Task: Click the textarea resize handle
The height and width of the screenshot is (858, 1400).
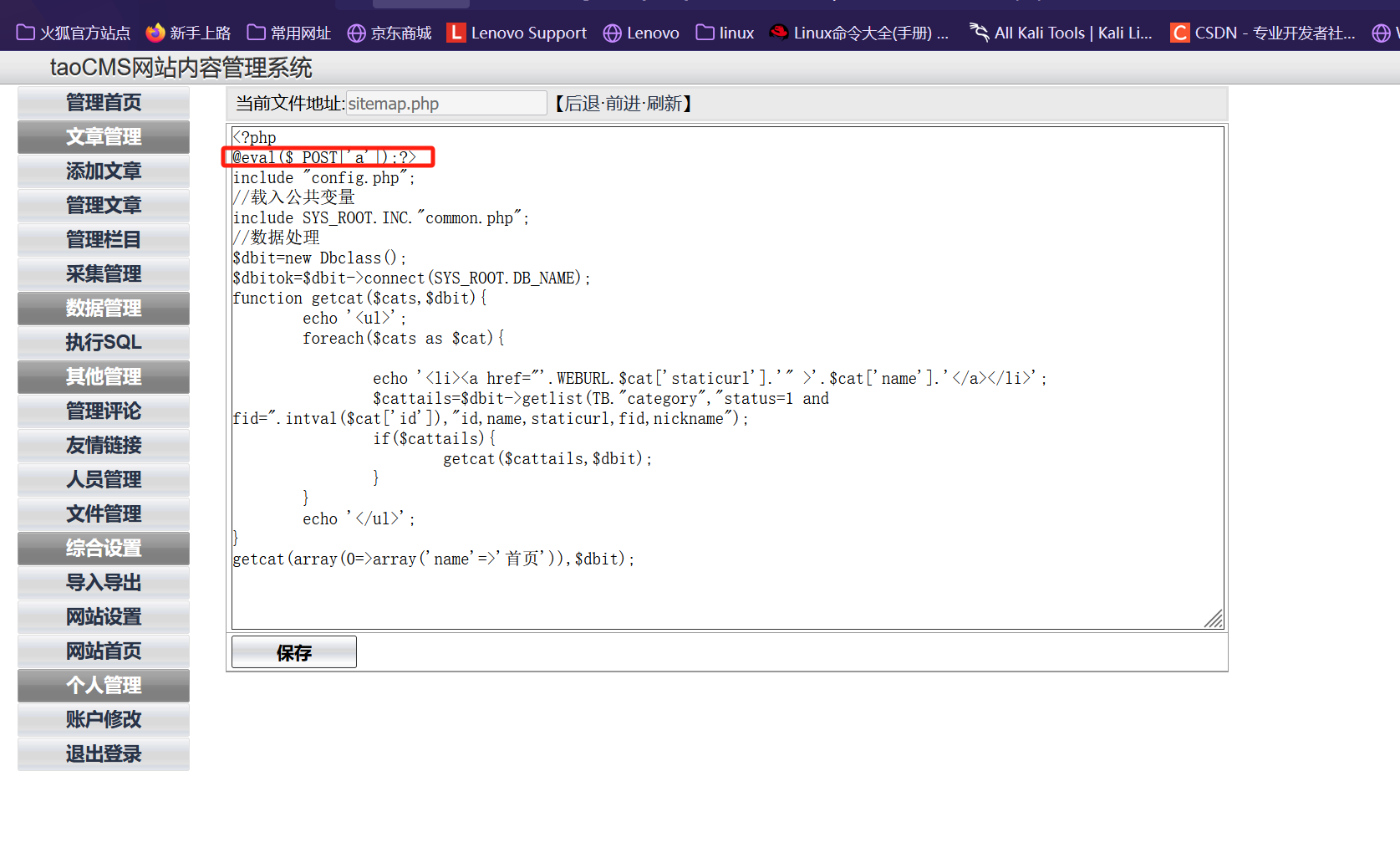Action: click(1214, 619)
